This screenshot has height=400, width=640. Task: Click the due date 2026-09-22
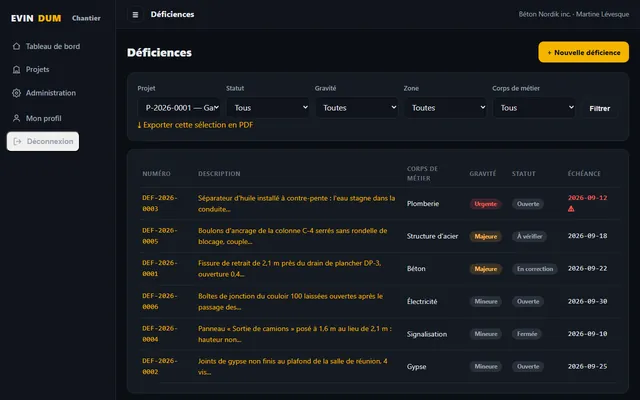587,269
